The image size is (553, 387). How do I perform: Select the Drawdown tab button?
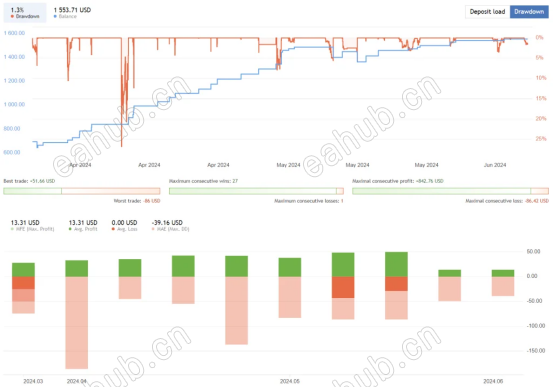529,12
